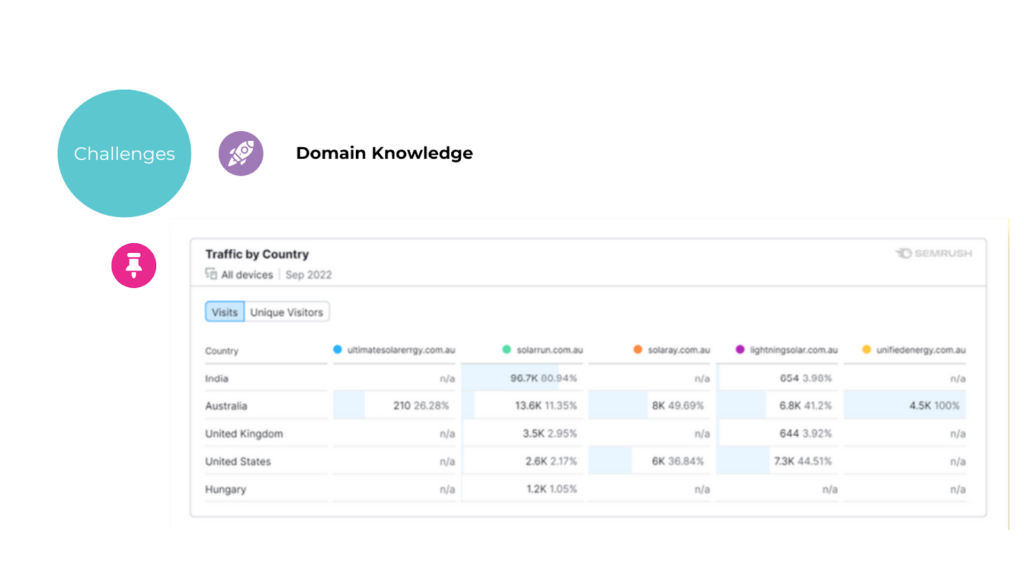Click the teal Challenges circle
The height and width of the screenshot is (576, 1024).
pyautogui.click(x=124, y=153)
